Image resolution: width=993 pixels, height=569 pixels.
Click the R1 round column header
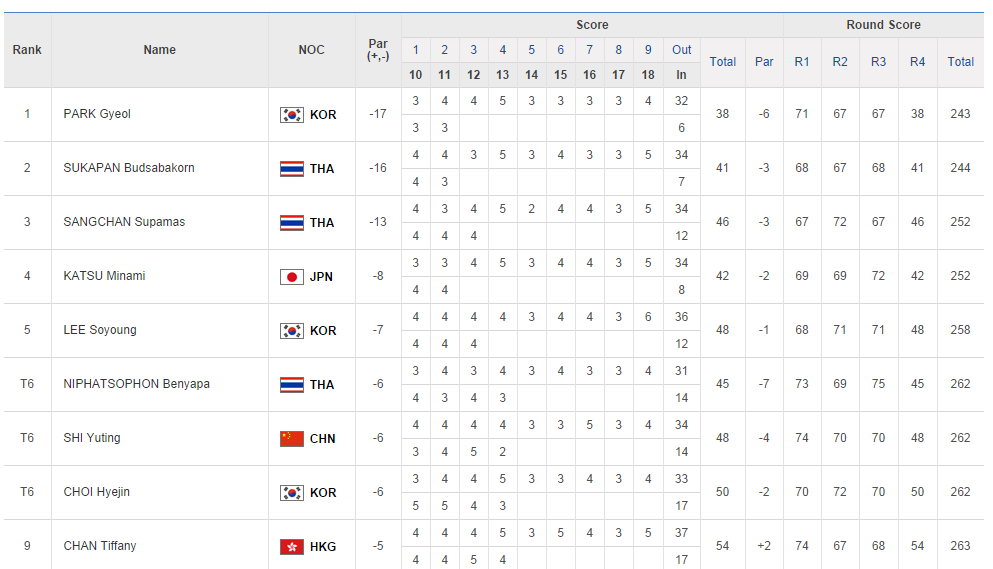point(802,62)
